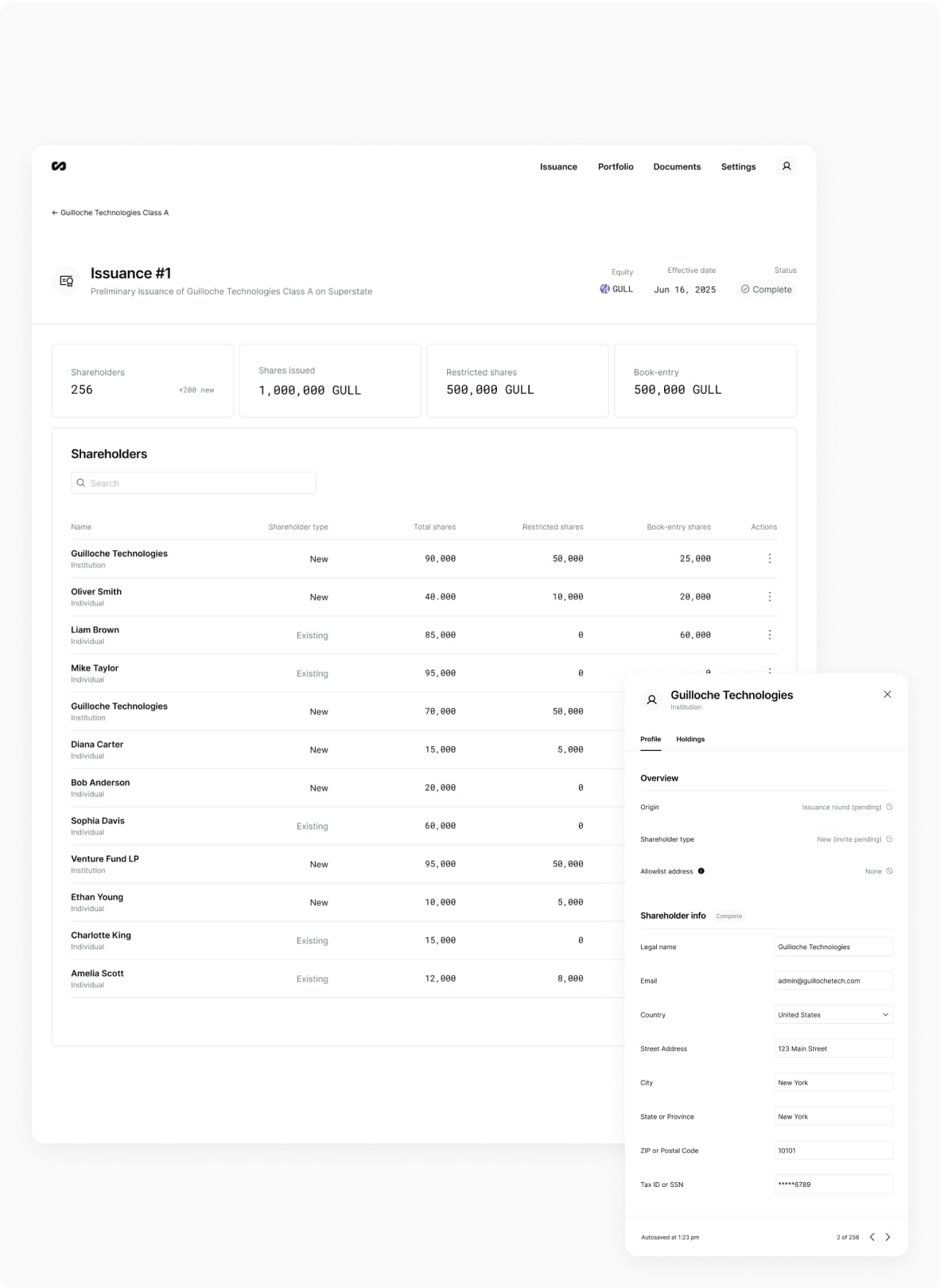The height and width of the screenshot is (1288, 940).
Task: Edit the Email field in Shareholder info
Action: tap(833, 981)
